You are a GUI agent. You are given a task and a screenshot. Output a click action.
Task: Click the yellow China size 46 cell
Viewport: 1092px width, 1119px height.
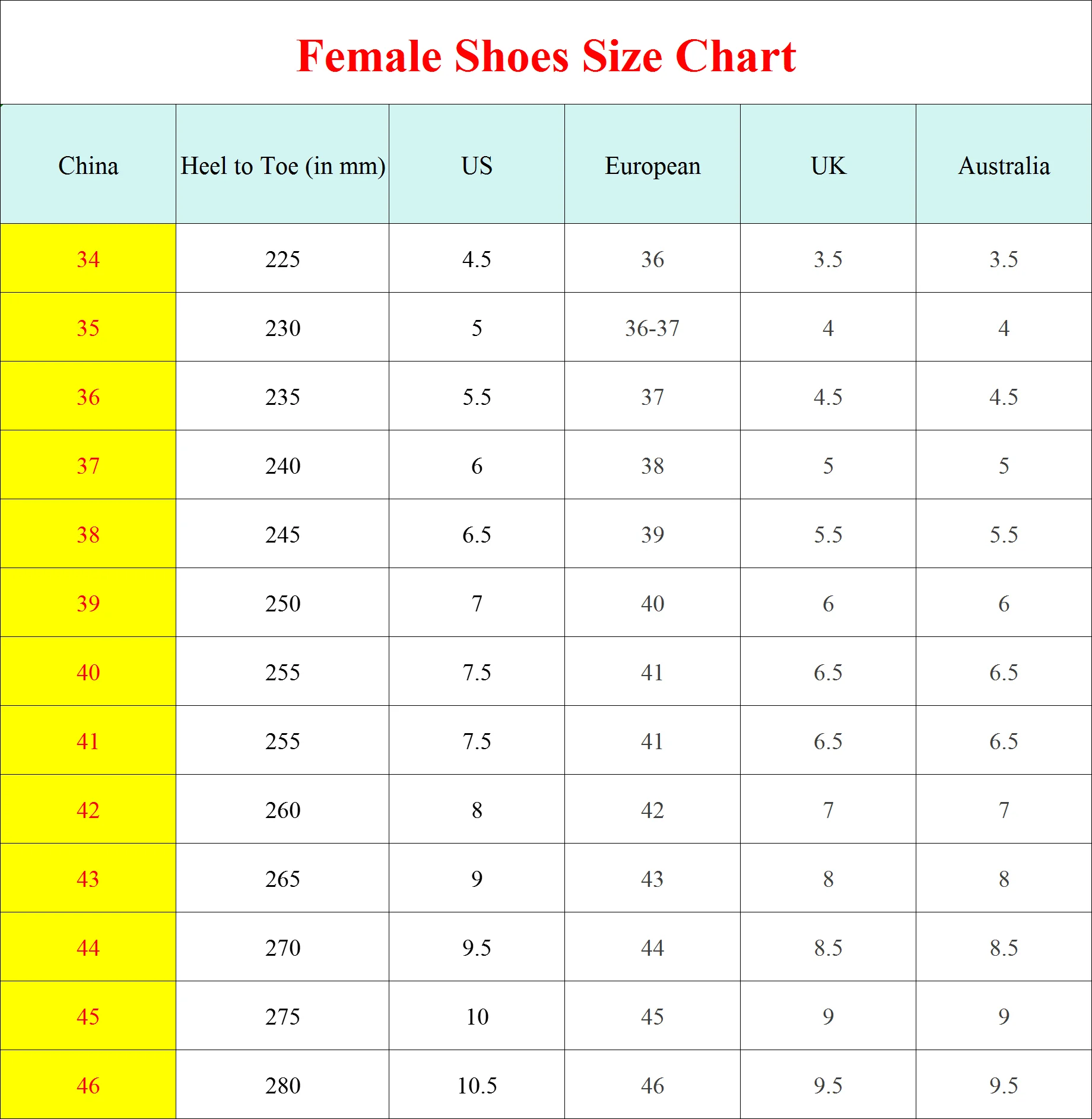pos(88,1085)
